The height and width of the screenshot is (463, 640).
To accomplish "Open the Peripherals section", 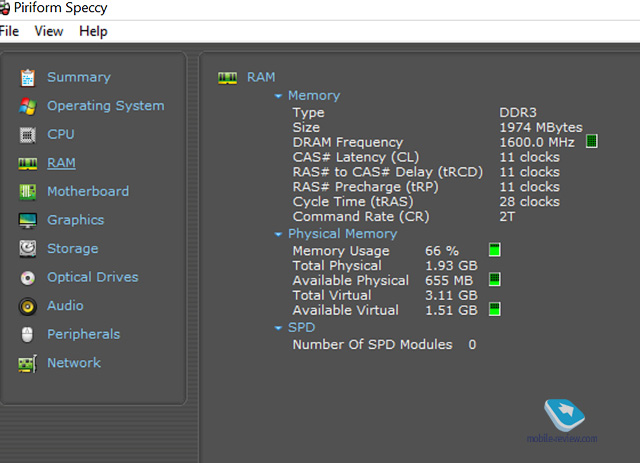I will [84, 334].
